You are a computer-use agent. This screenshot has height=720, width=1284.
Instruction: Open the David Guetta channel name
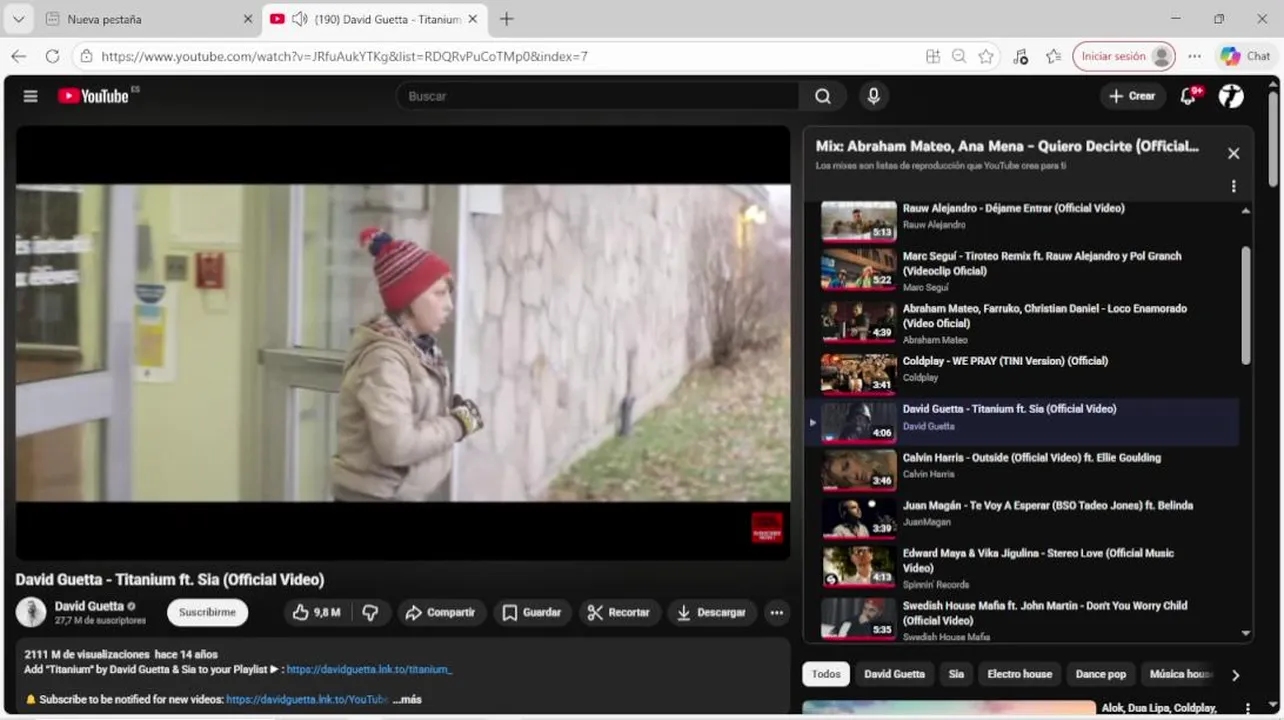point(89,606)
